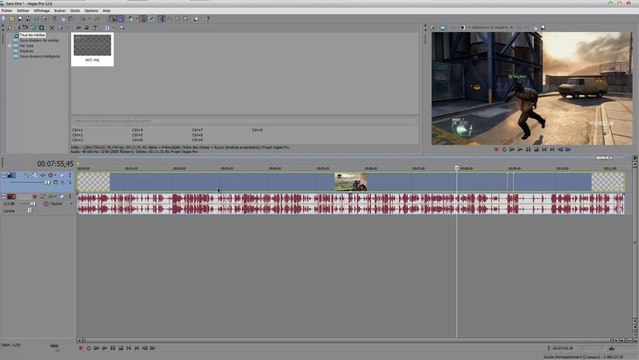Import media into Project Media
Viewport: 639px width, 360px height.
(10, 28)
